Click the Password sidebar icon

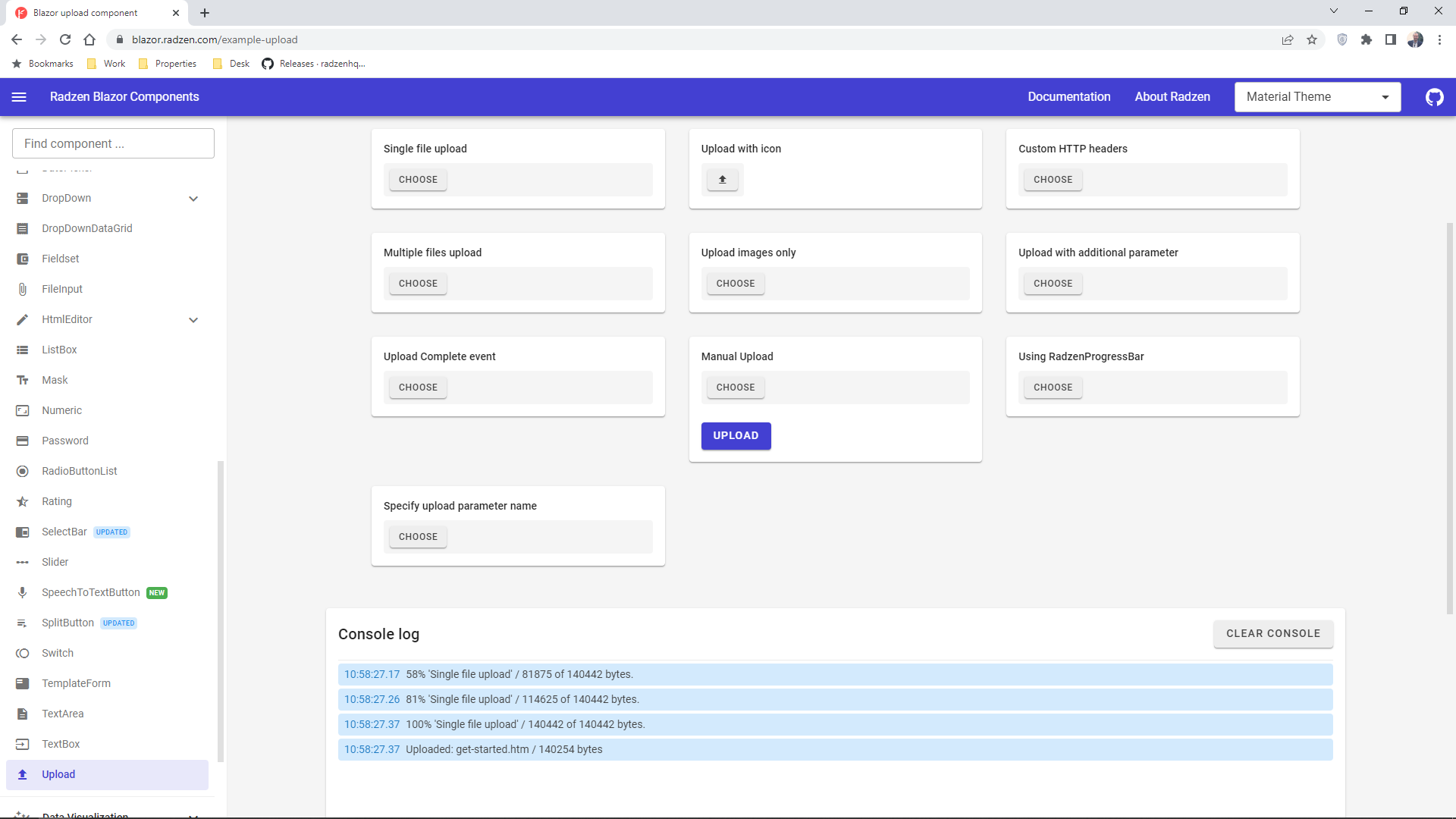[23, 441]
